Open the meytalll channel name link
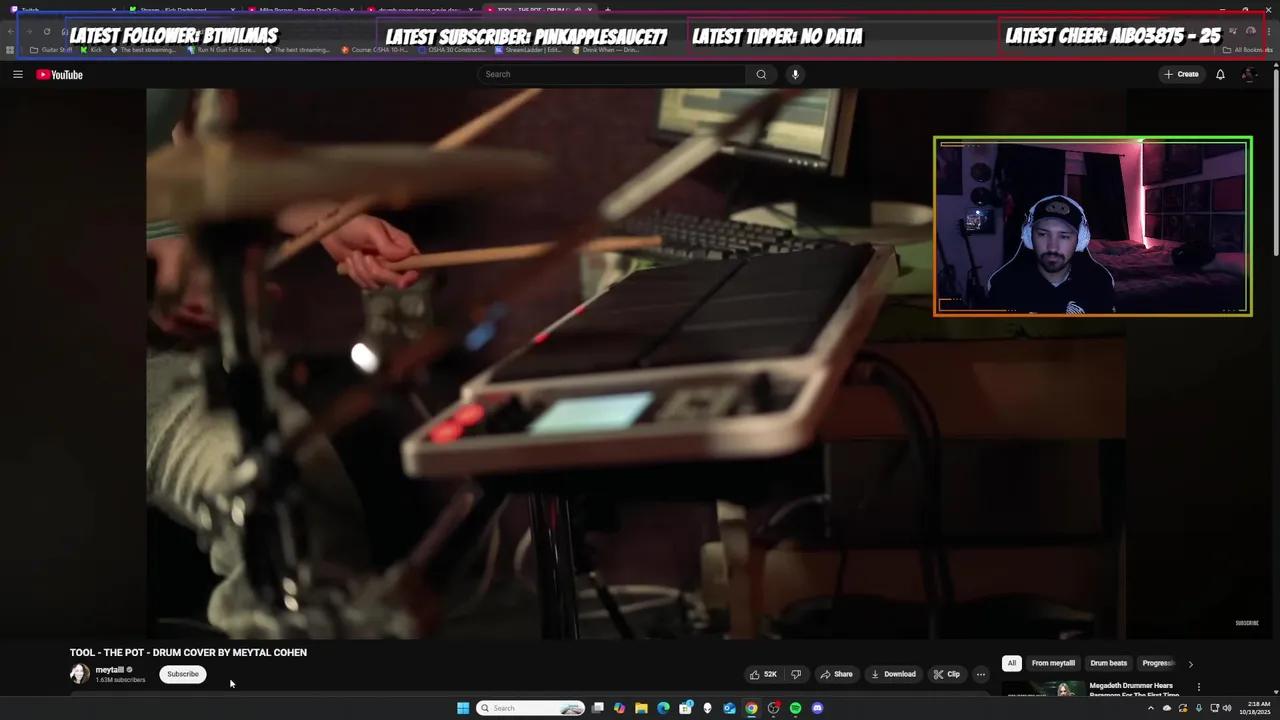Viewport: 1280px width, 720px height. click(x=110, y=670)
